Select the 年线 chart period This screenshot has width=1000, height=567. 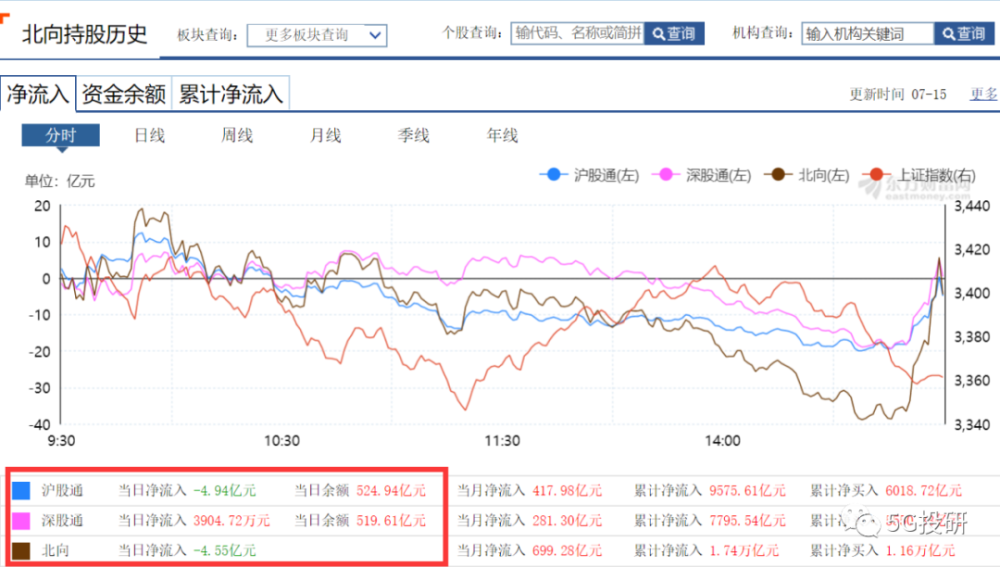502,135
